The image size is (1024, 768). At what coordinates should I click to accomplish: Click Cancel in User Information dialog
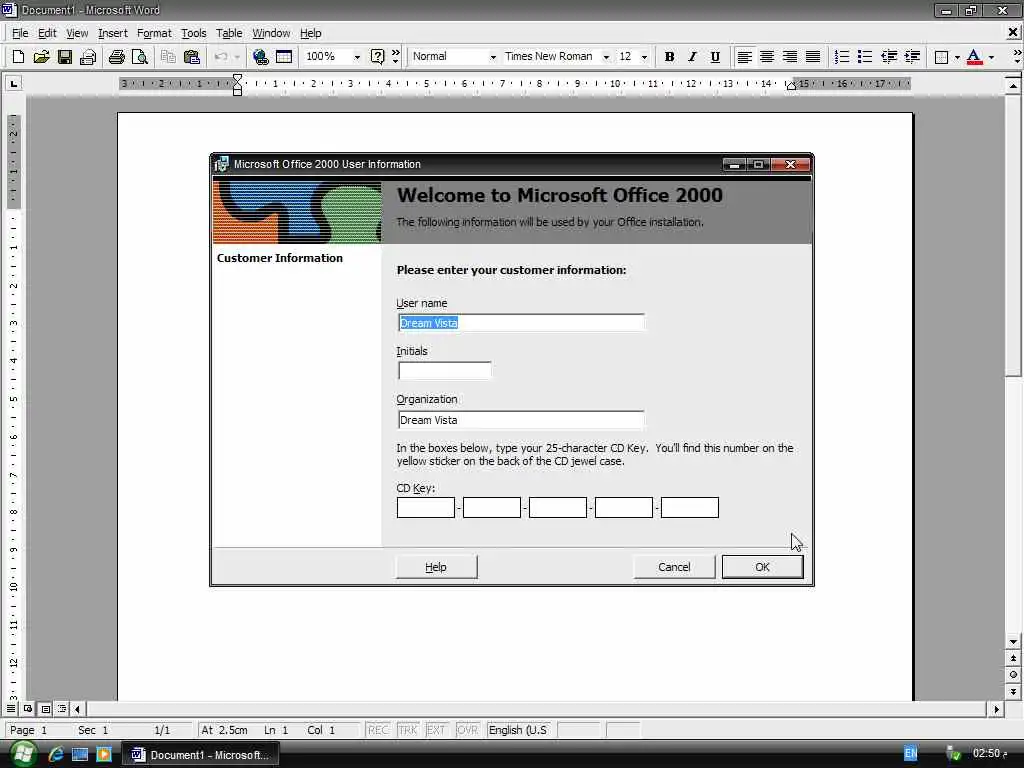coord(674,567)
